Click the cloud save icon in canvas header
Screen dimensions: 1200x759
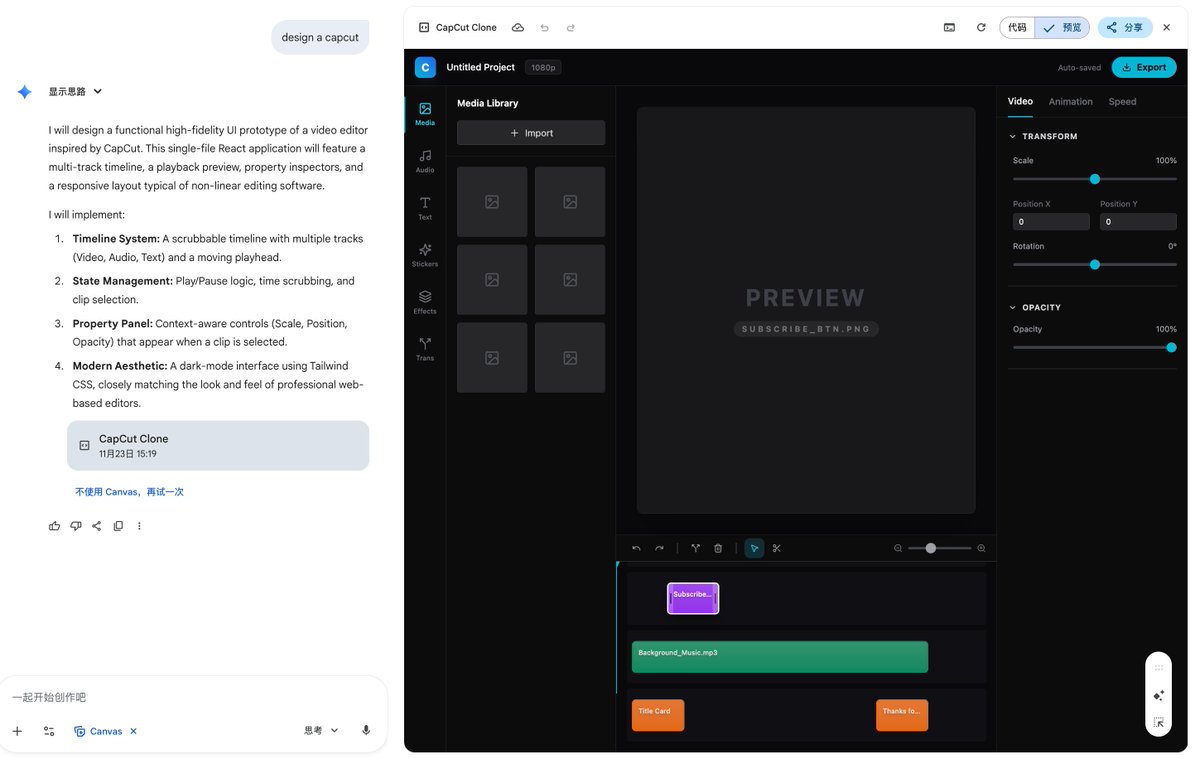click(517, 27)
